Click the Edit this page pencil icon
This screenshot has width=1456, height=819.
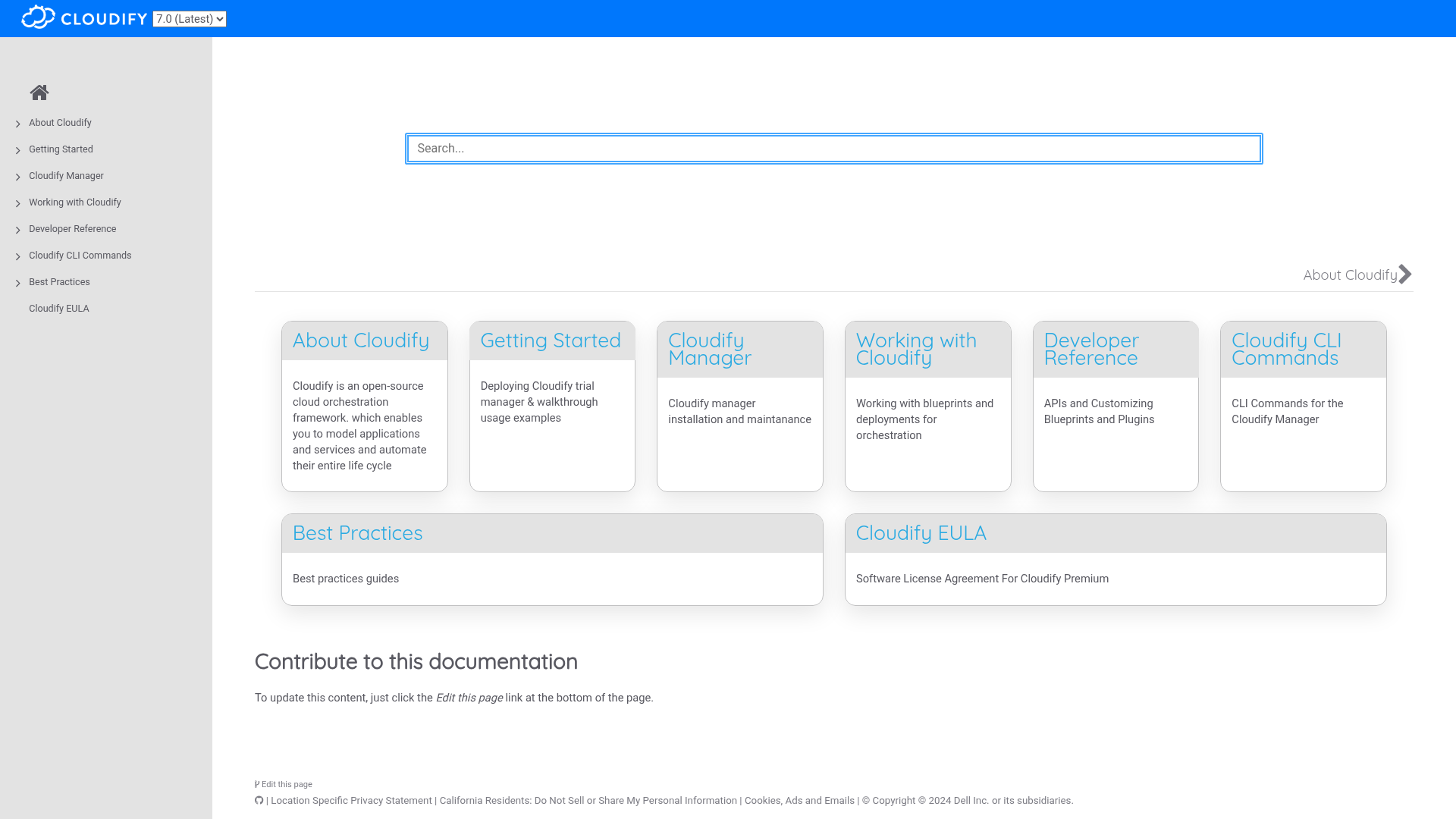tap(257, 783)
